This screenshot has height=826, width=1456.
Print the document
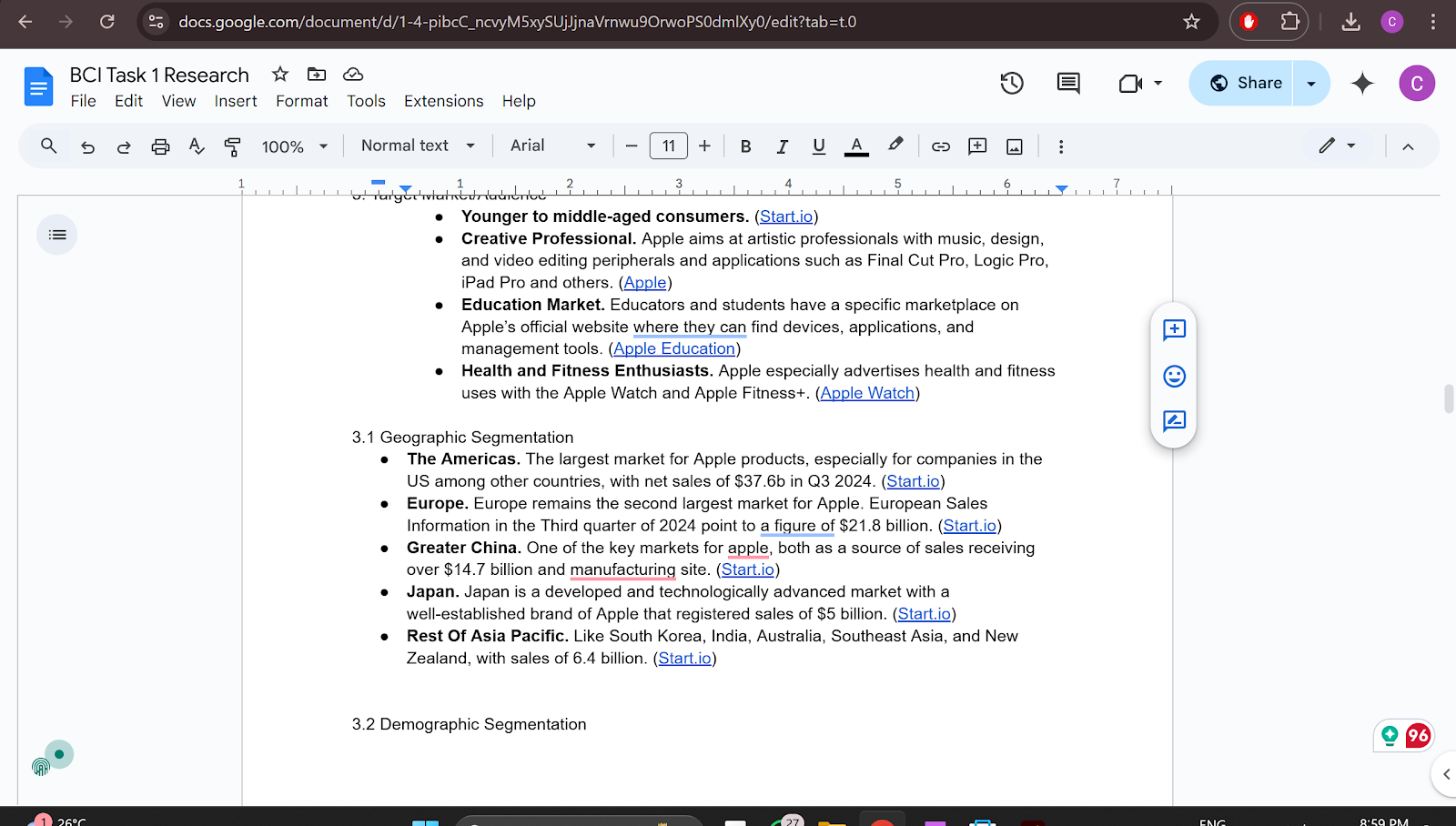coord(160,146)
